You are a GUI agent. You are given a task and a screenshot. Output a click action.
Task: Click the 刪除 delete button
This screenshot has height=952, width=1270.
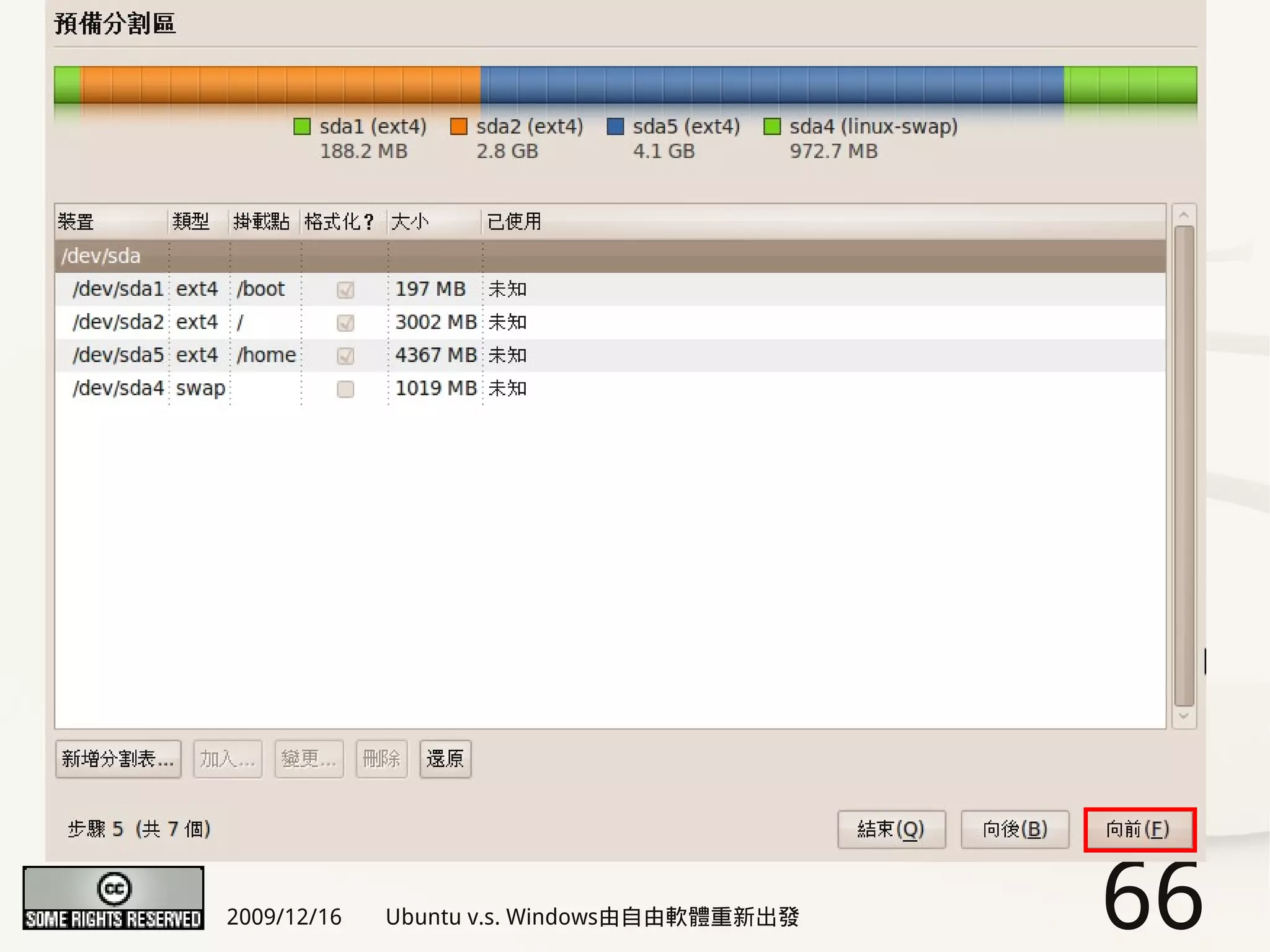381,758
